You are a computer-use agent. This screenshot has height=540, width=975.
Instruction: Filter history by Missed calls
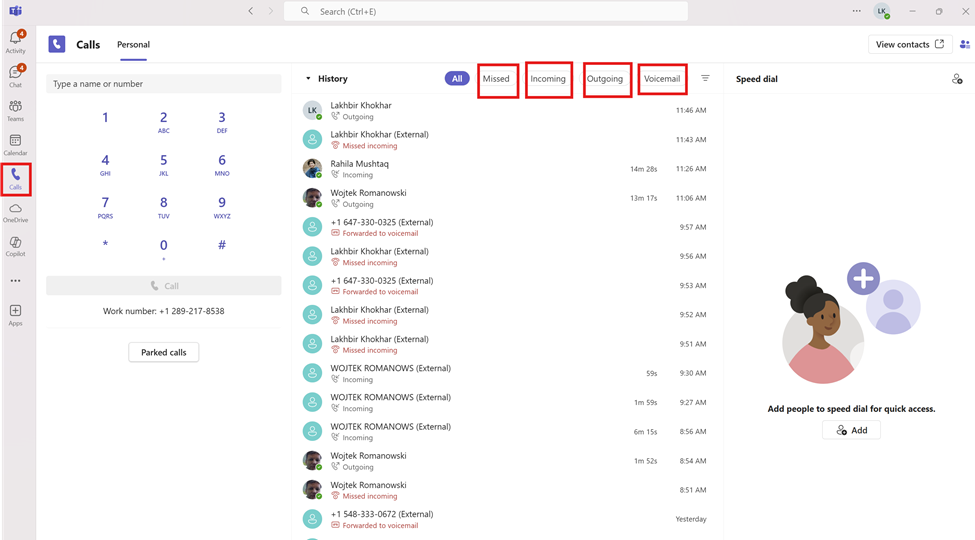pos(496,79)
